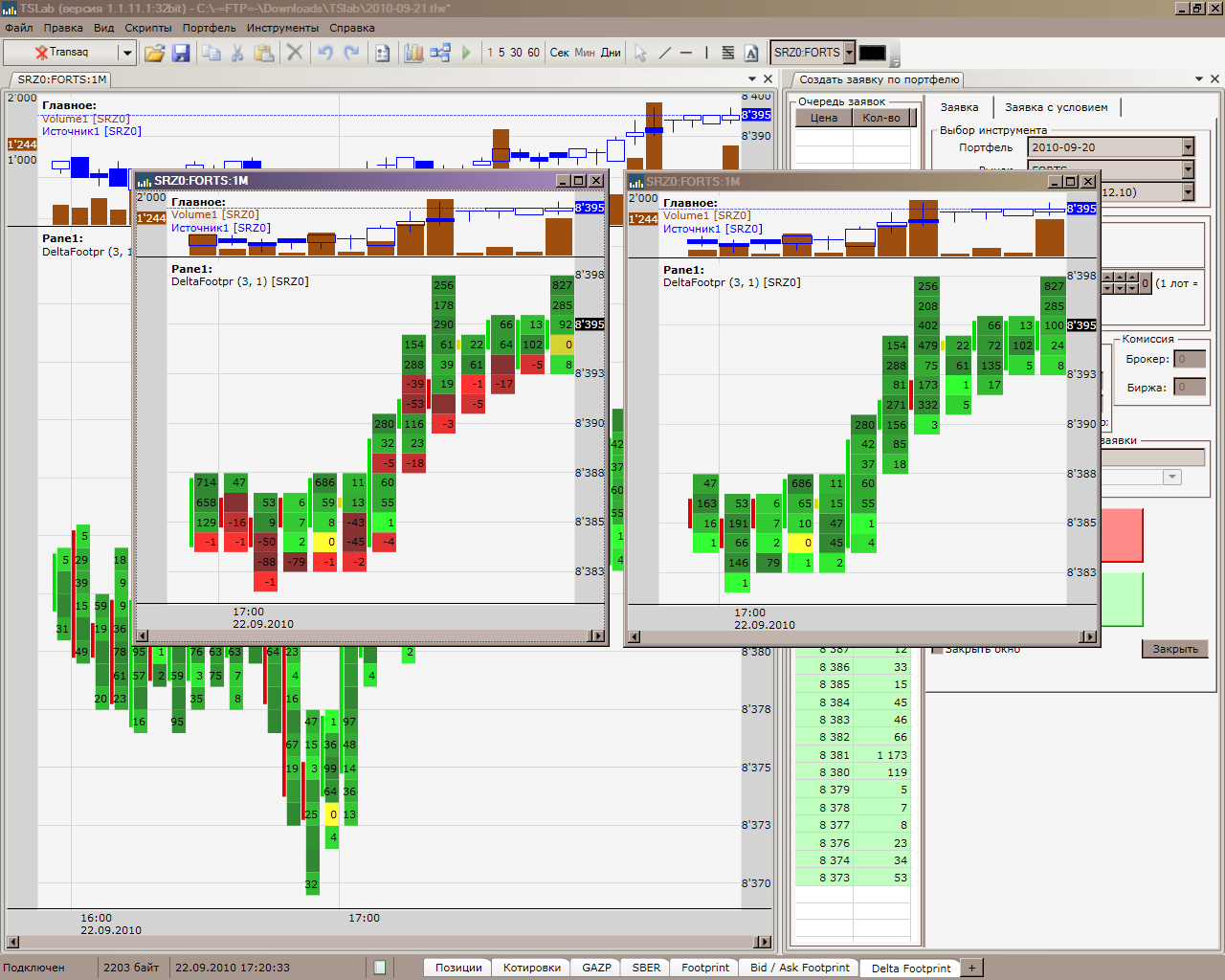The height and width of the screenshot is (980, 1225).
Task: Switch to the GAZP tab
Action: tap(596, 968)
